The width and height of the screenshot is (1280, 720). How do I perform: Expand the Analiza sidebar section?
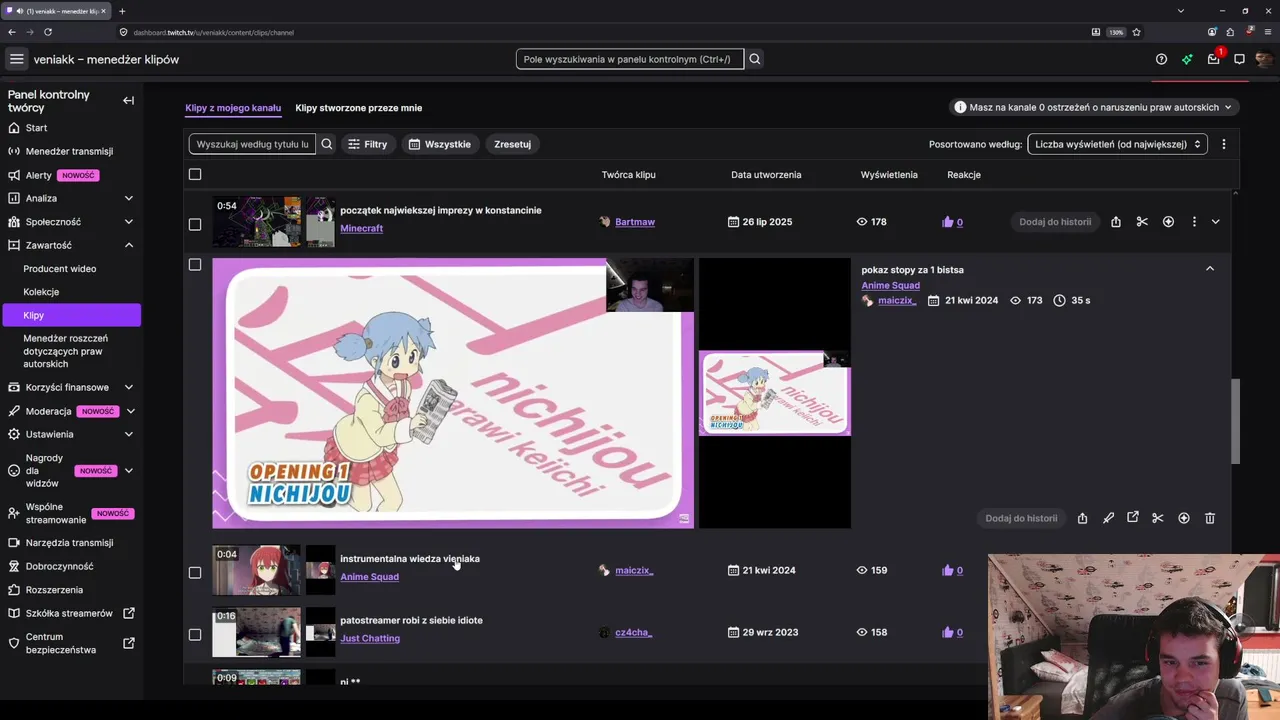click(128, 198)
